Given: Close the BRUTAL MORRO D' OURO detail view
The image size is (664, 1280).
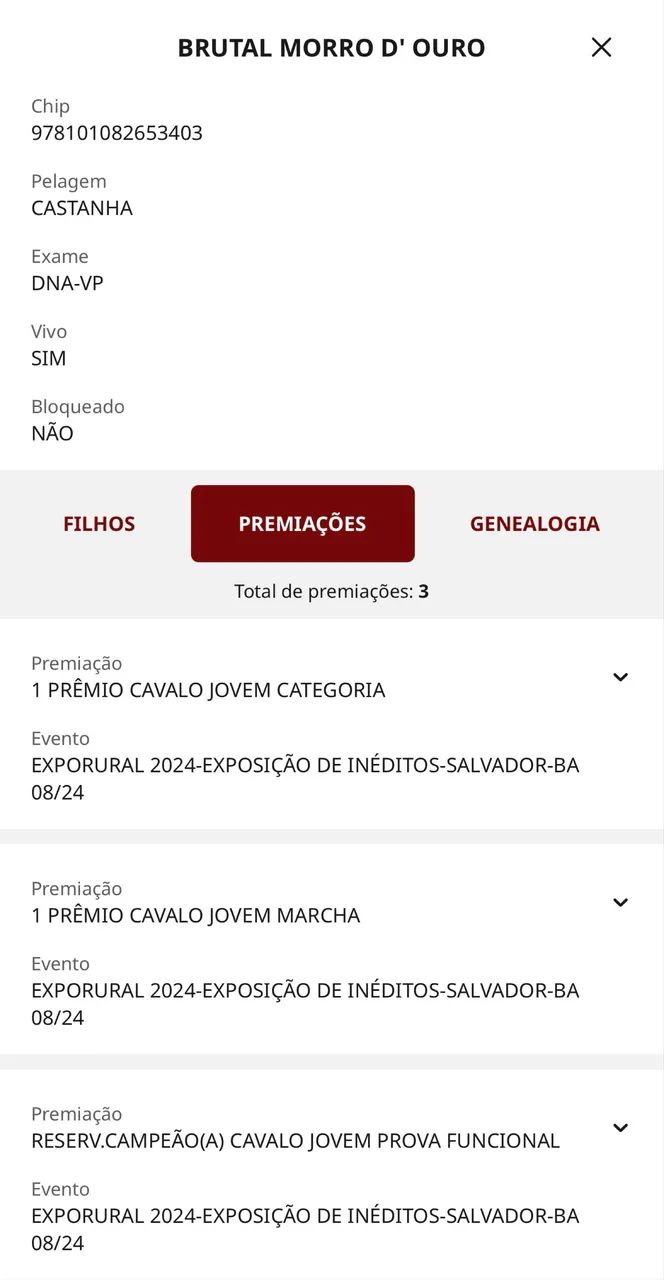Looking at the screenshot, I should click(x=601, y=47).
